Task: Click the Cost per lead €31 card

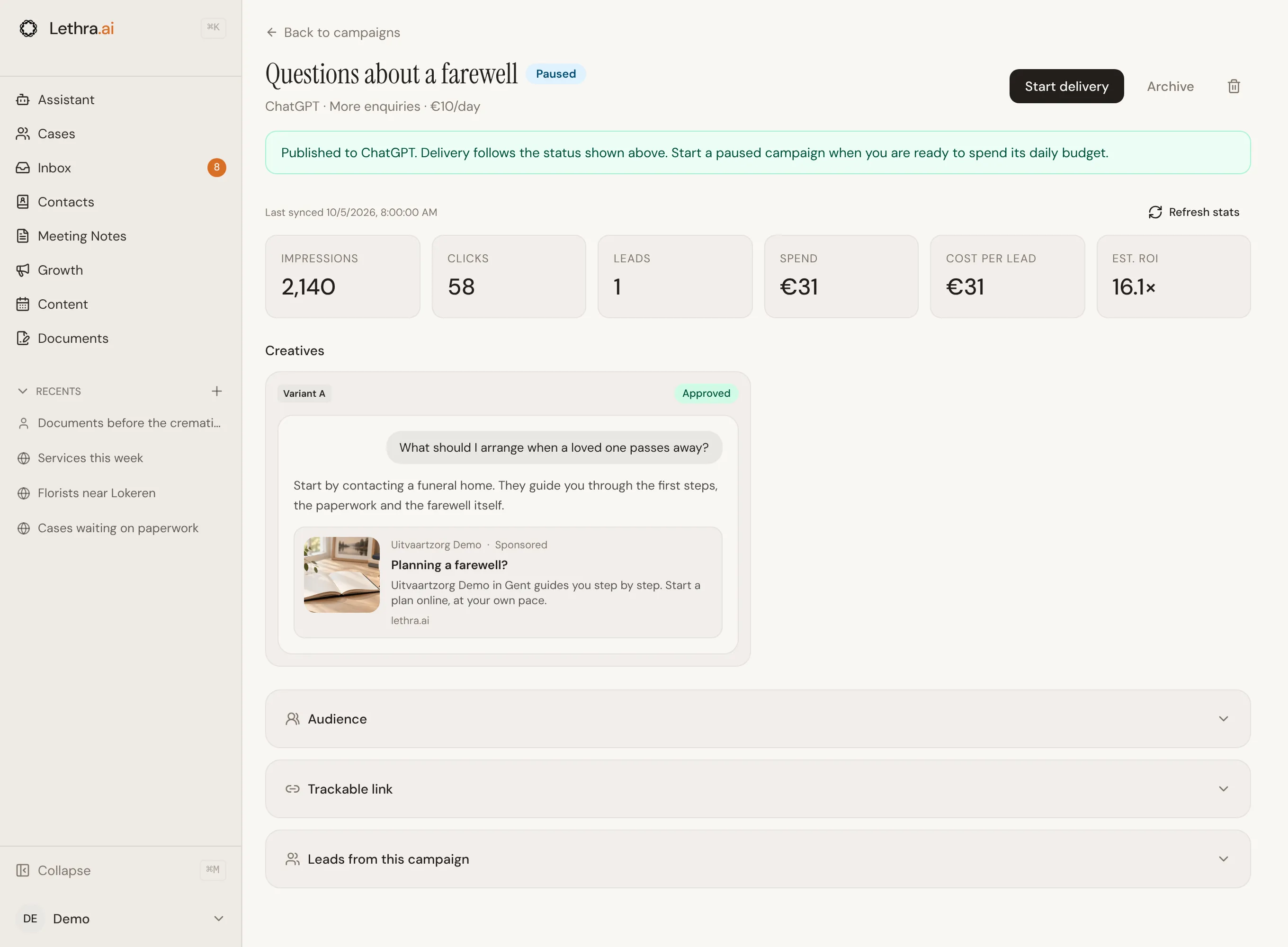Action: pos(1007,277)
